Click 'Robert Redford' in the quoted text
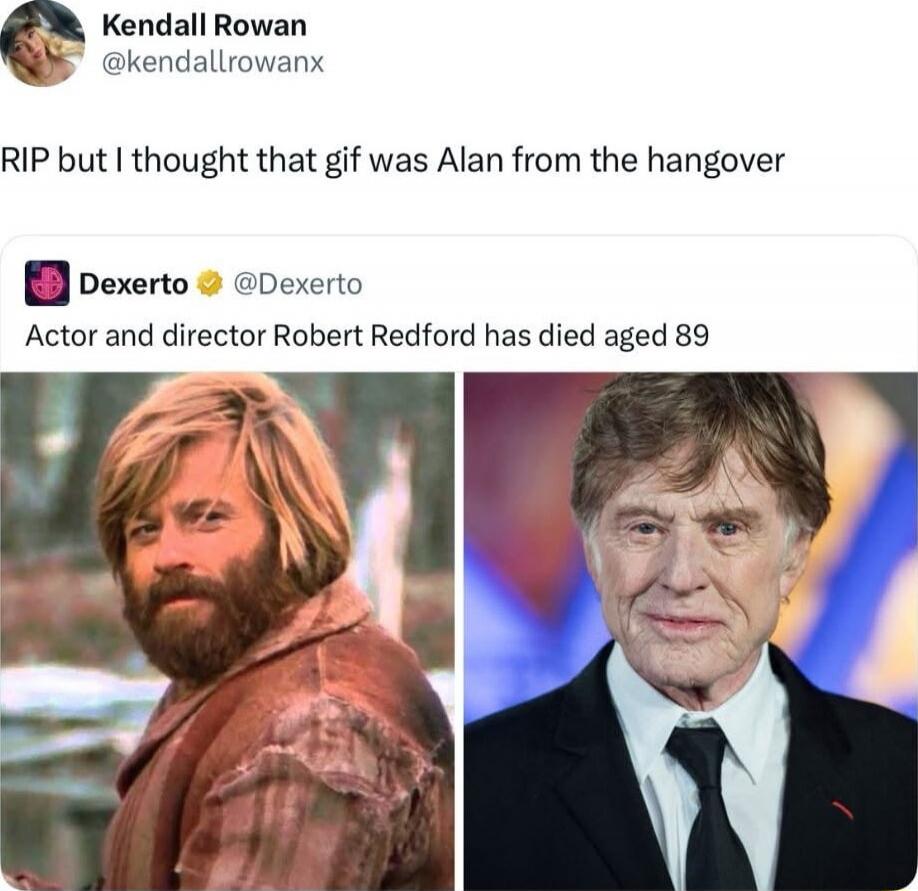 tap(375, 336)
